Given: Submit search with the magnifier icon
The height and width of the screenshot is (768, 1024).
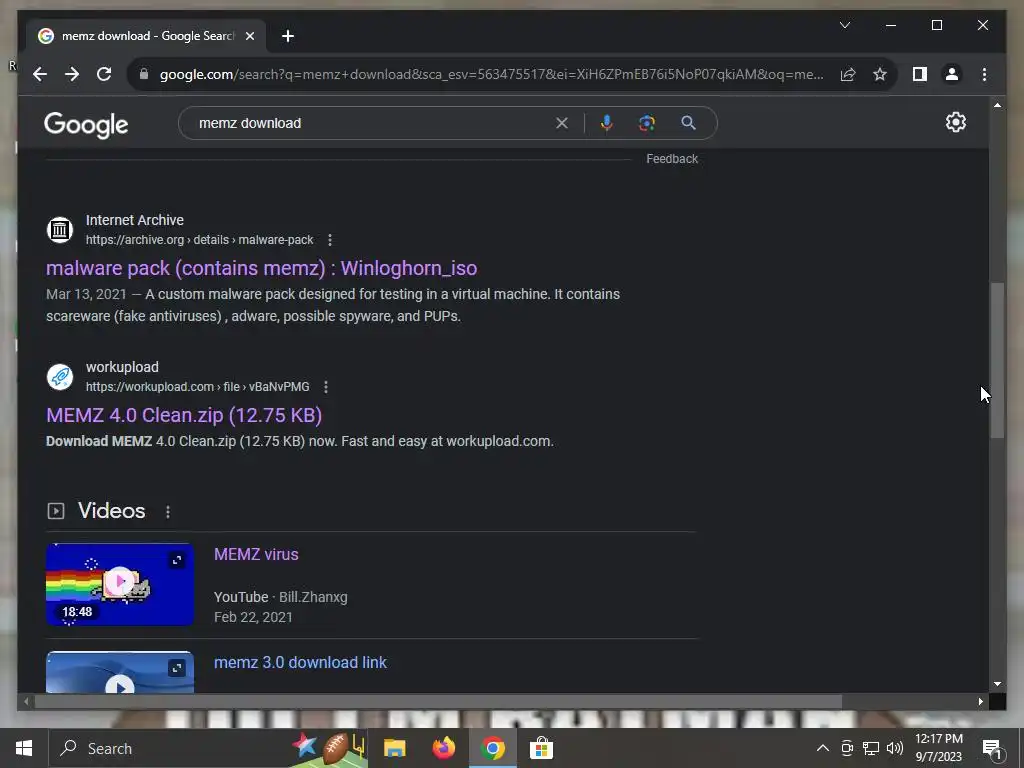Looking at the screenshot, I should pyautogui.click(x=688, y=123).
